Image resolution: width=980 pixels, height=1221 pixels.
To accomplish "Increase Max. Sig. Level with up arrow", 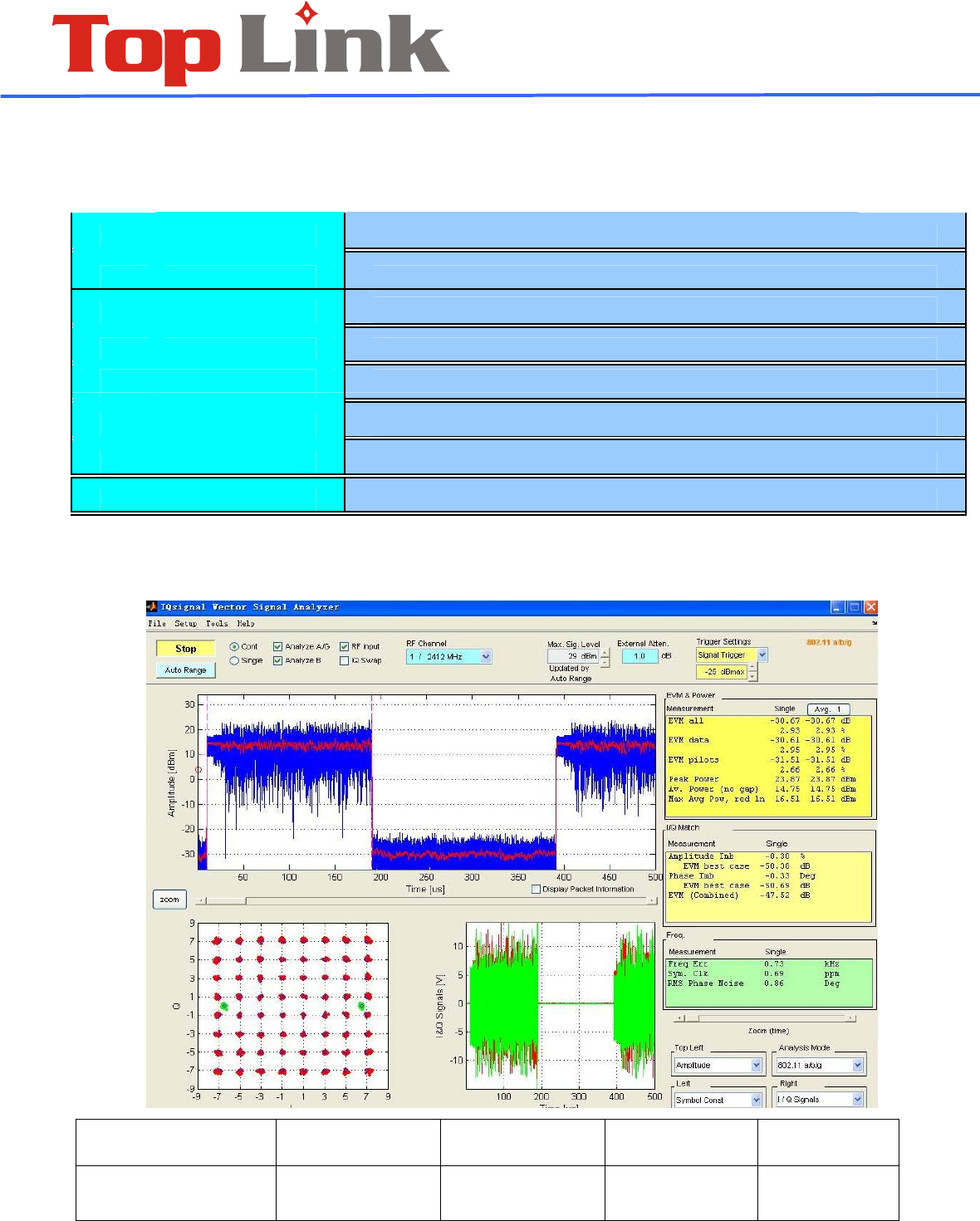I will tap(605, 653).
